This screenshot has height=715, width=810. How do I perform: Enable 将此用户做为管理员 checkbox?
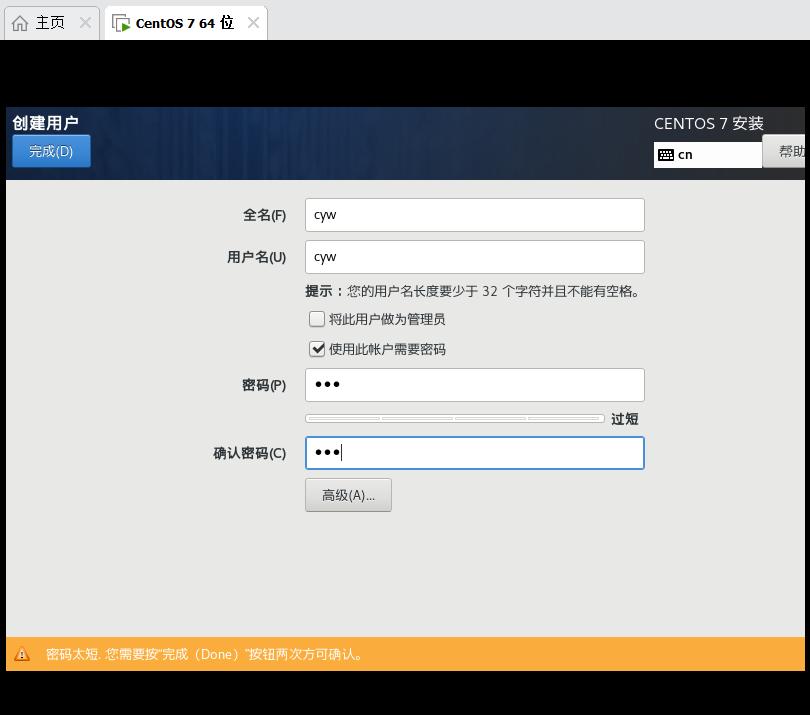pyautogui.click(x=317, y=319)
